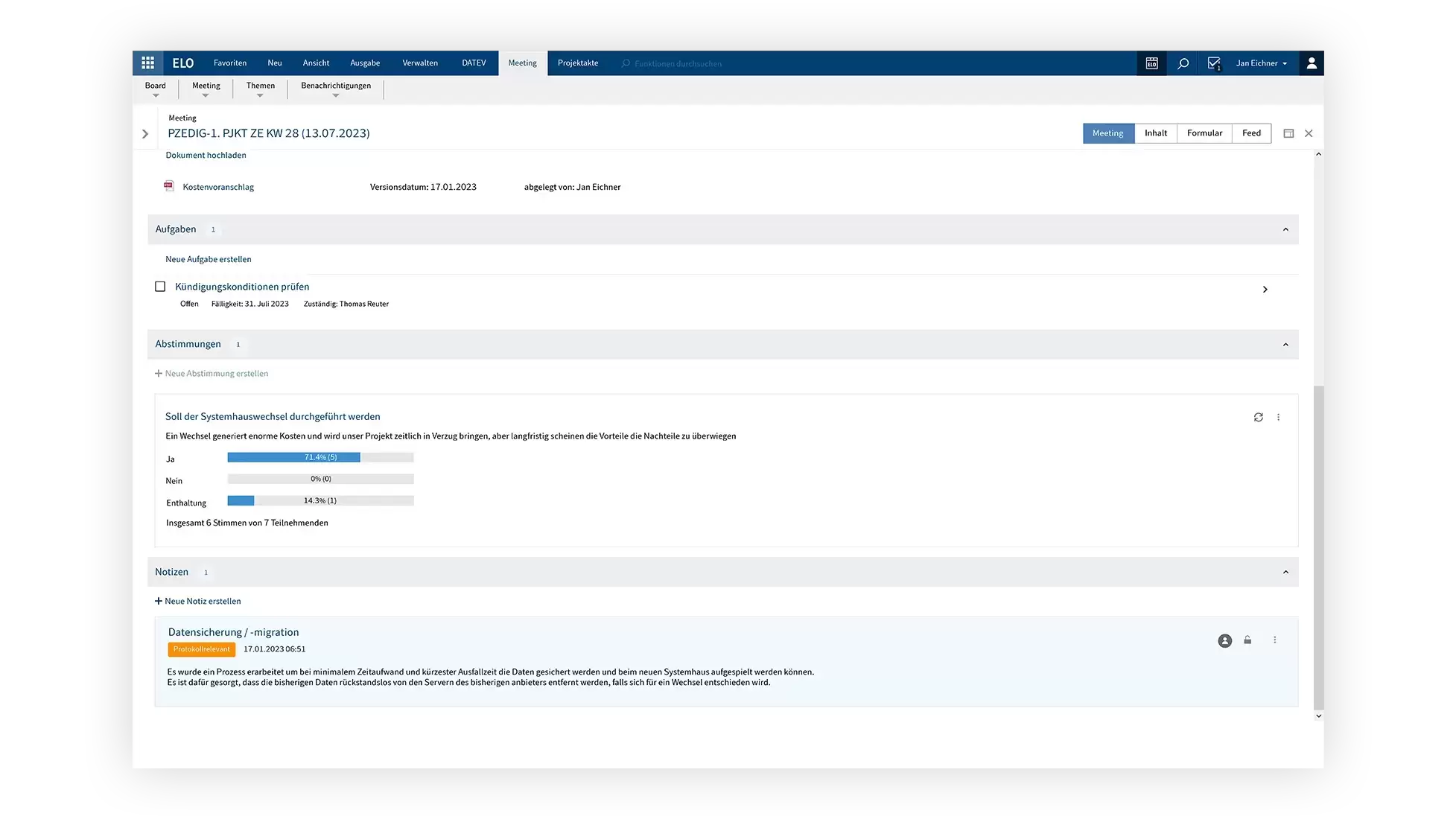Switch to the Projektakte tab

(578, 63)
